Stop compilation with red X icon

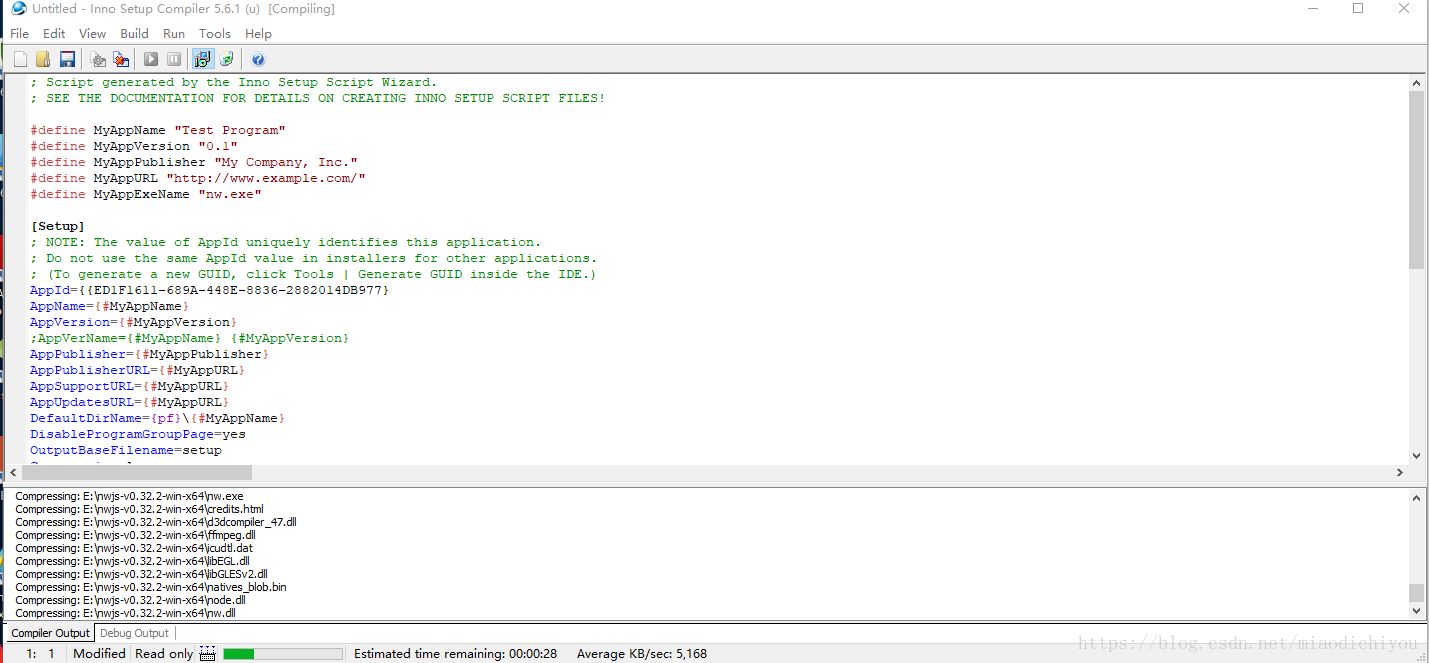click(121, 59)
